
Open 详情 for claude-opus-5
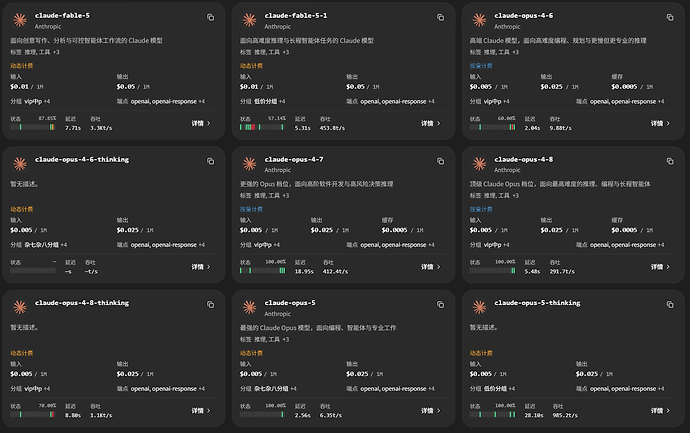click(x=431, y=411)
